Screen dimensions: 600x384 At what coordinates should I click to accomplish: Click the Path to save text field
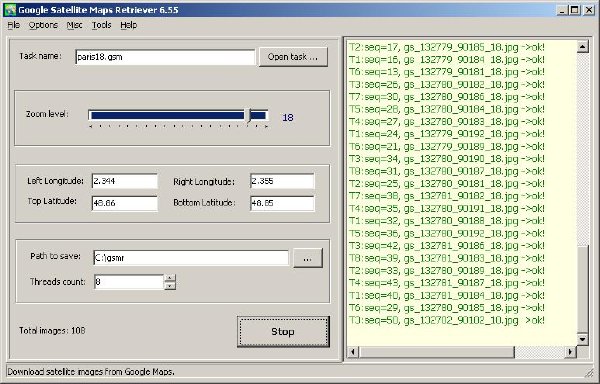(x=191, y=258)
